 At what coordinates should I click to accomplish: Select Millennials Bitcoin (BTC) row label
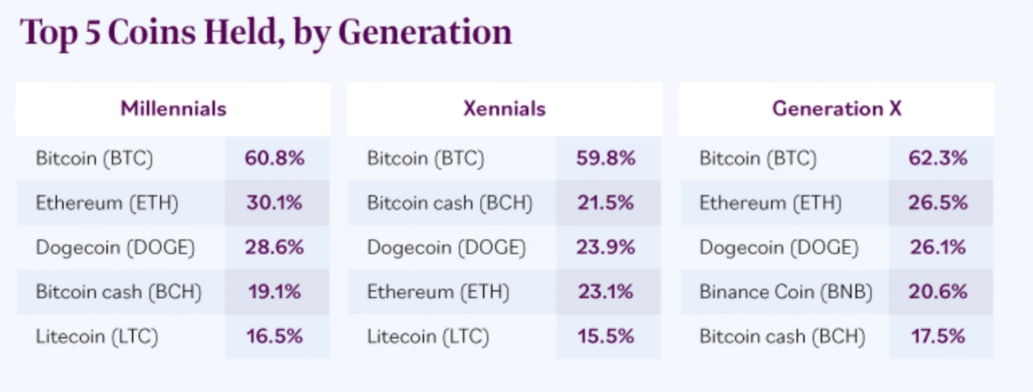coord(94,159)
